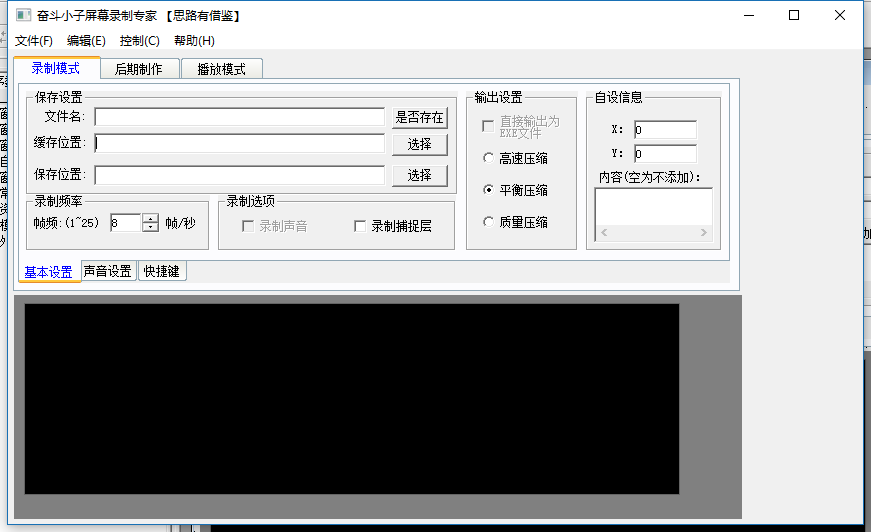The image size is (871, 532).
Task: Click the 帧频 value field
Action: point(126,223)
